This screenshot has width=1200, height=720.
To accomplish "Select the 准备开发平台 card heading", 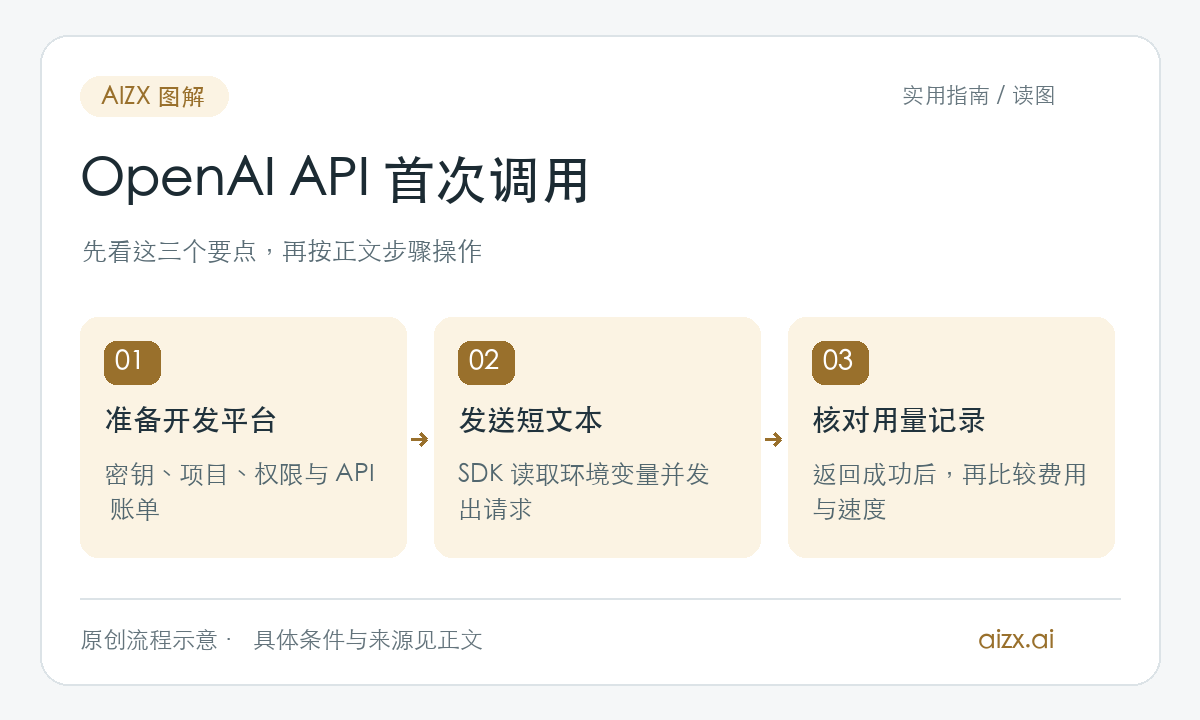I will click(x=190, y=420).
